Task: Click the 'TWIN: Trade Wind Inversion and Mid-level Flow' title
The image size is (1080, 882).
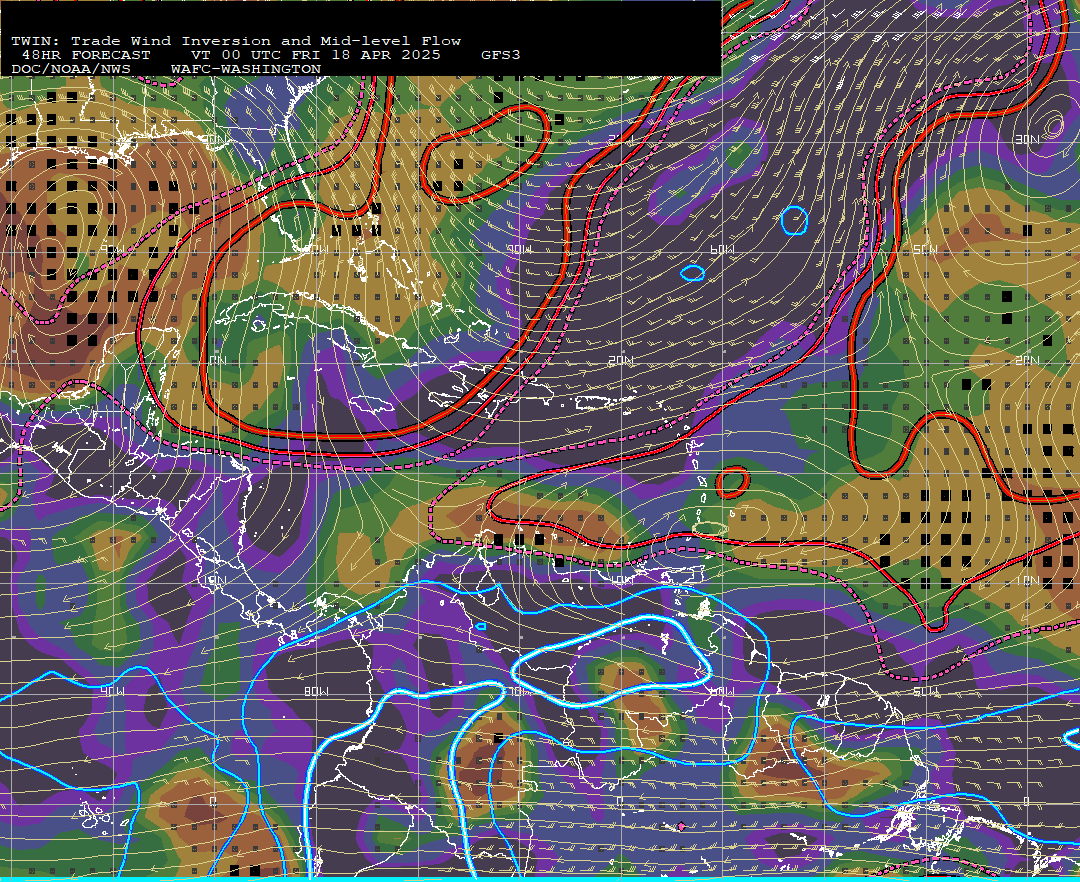Action: click(236, 41)
